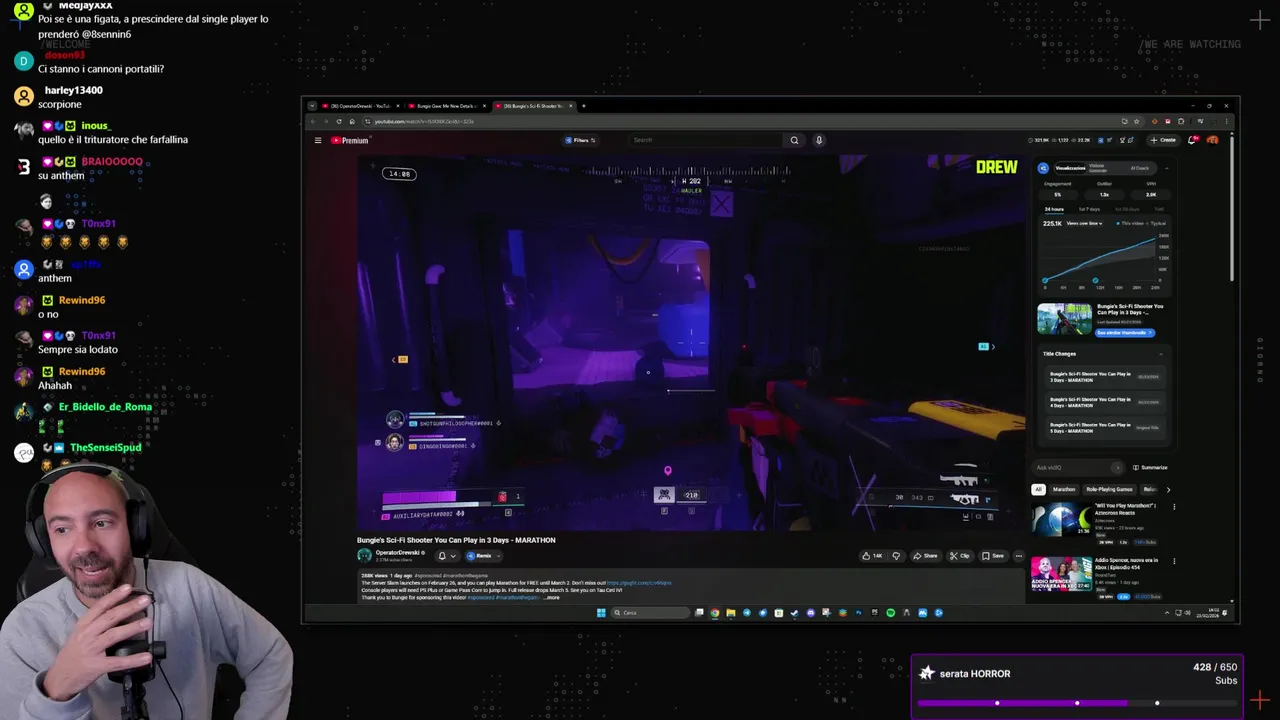Click the Summarize button

pos(1150,468)
